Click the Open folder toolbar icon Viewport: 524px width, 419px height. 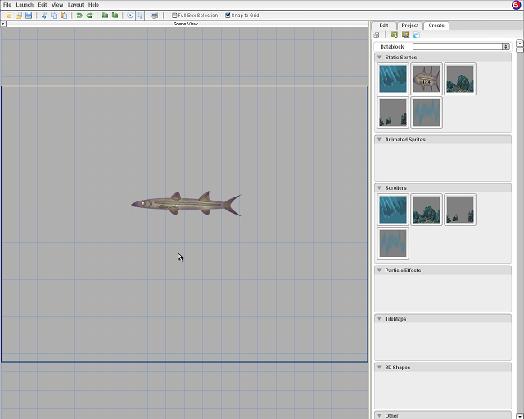[19, 16]
